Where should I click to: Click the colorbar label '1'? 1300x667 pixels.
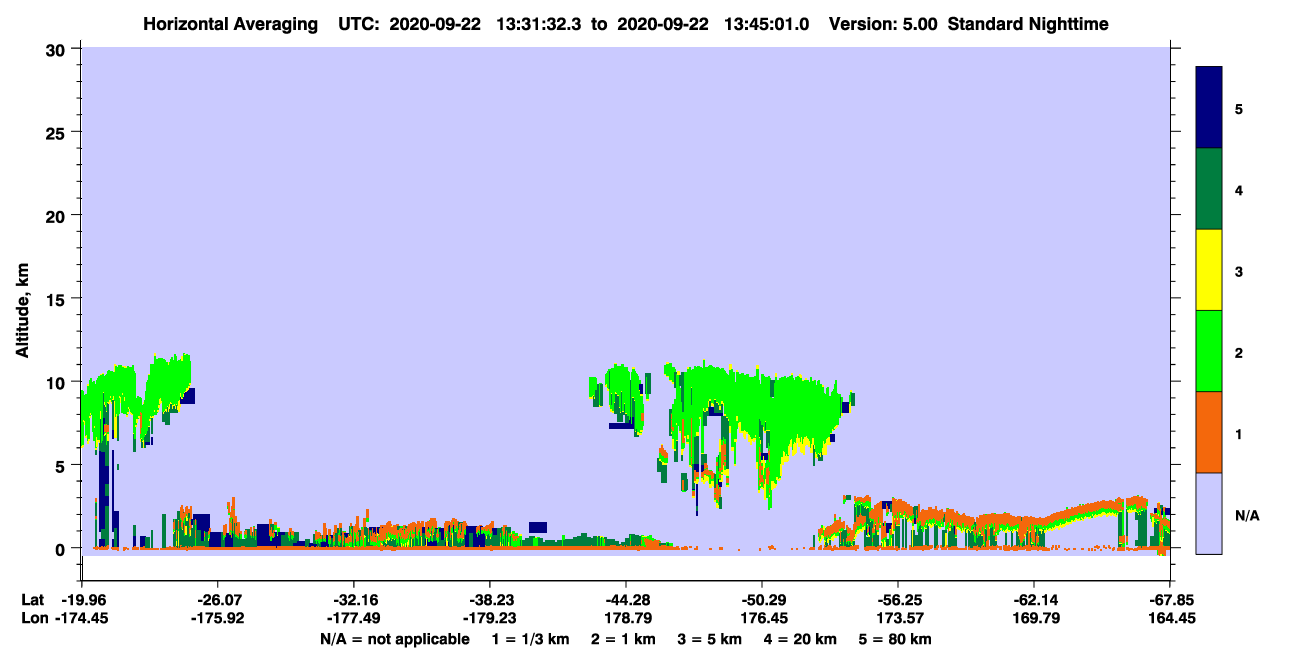pos(1239,434)
